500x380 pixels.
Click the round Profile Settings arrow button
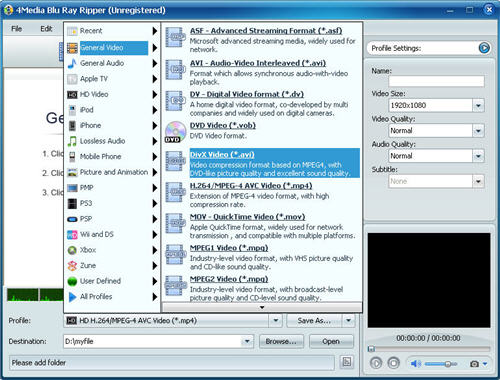[484, 48]
